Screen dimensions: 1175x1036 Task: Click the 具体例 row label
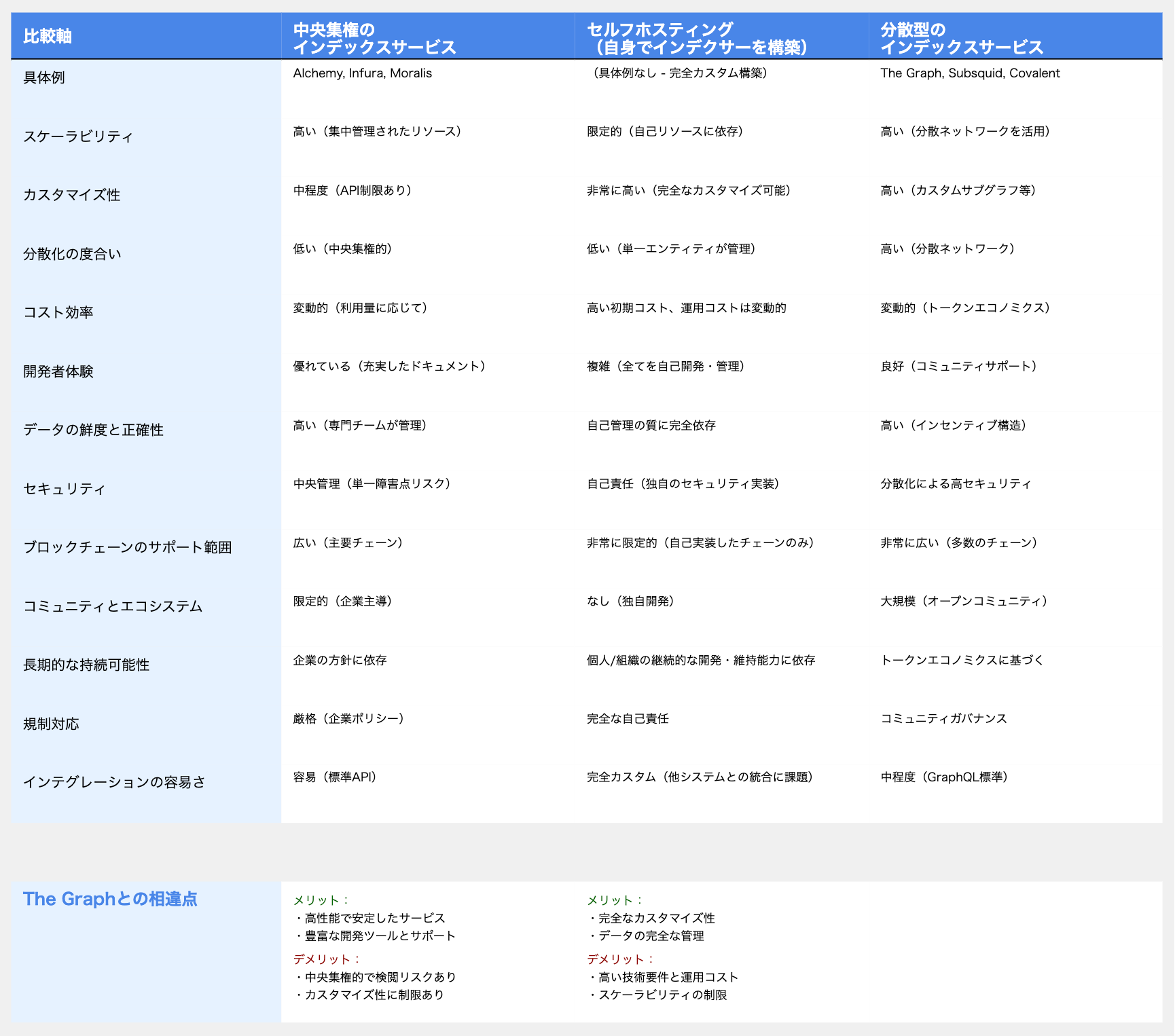coord(44,77)
